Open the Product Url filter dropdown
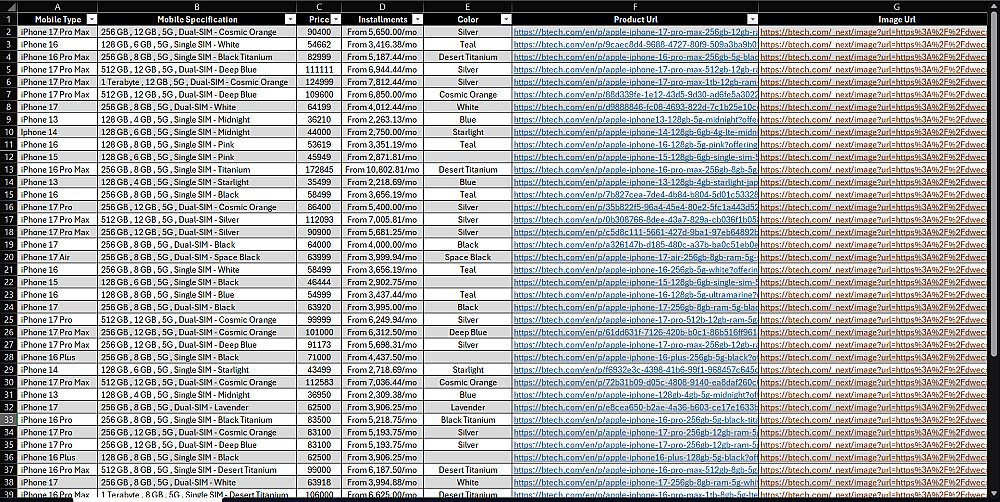 click(x=753, y=20)
